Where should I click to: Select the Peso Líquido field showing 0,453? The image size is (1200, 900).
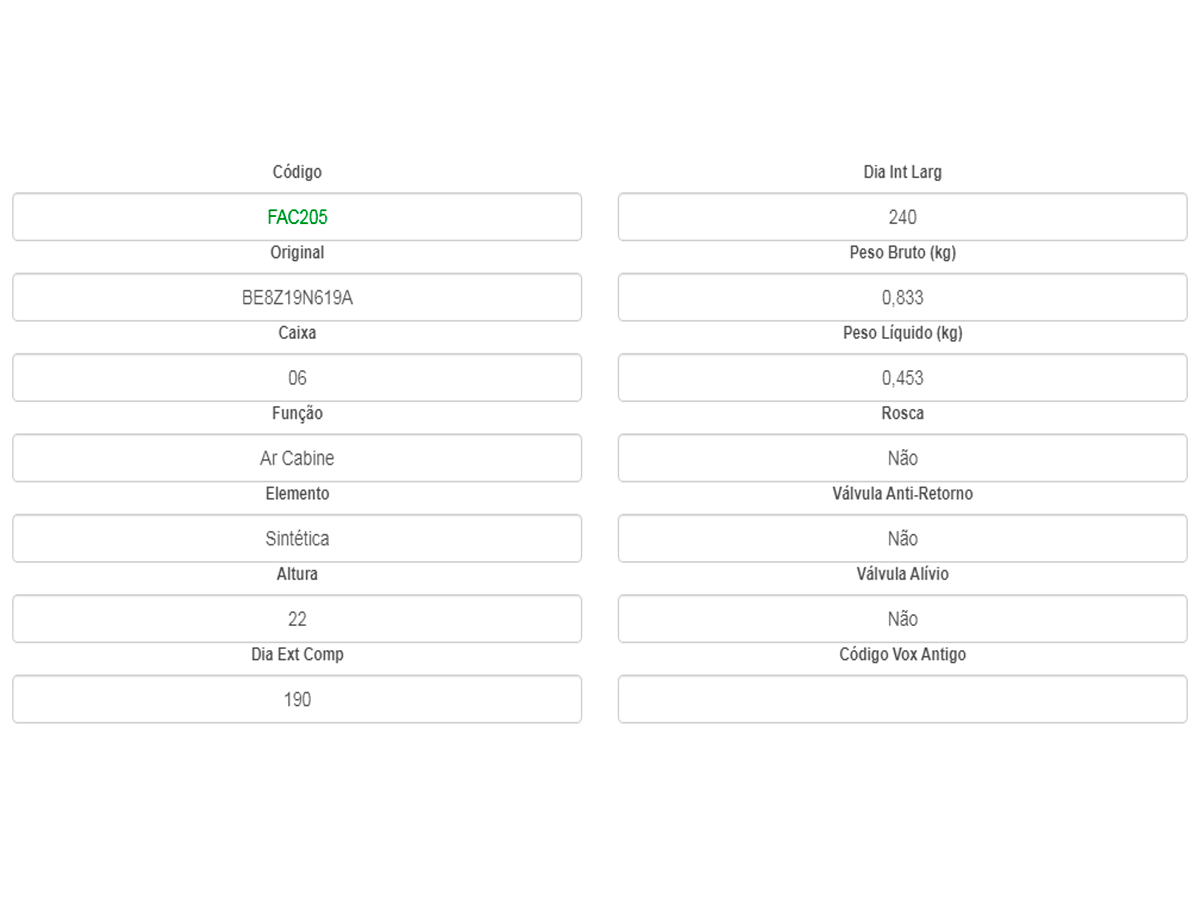902,378
